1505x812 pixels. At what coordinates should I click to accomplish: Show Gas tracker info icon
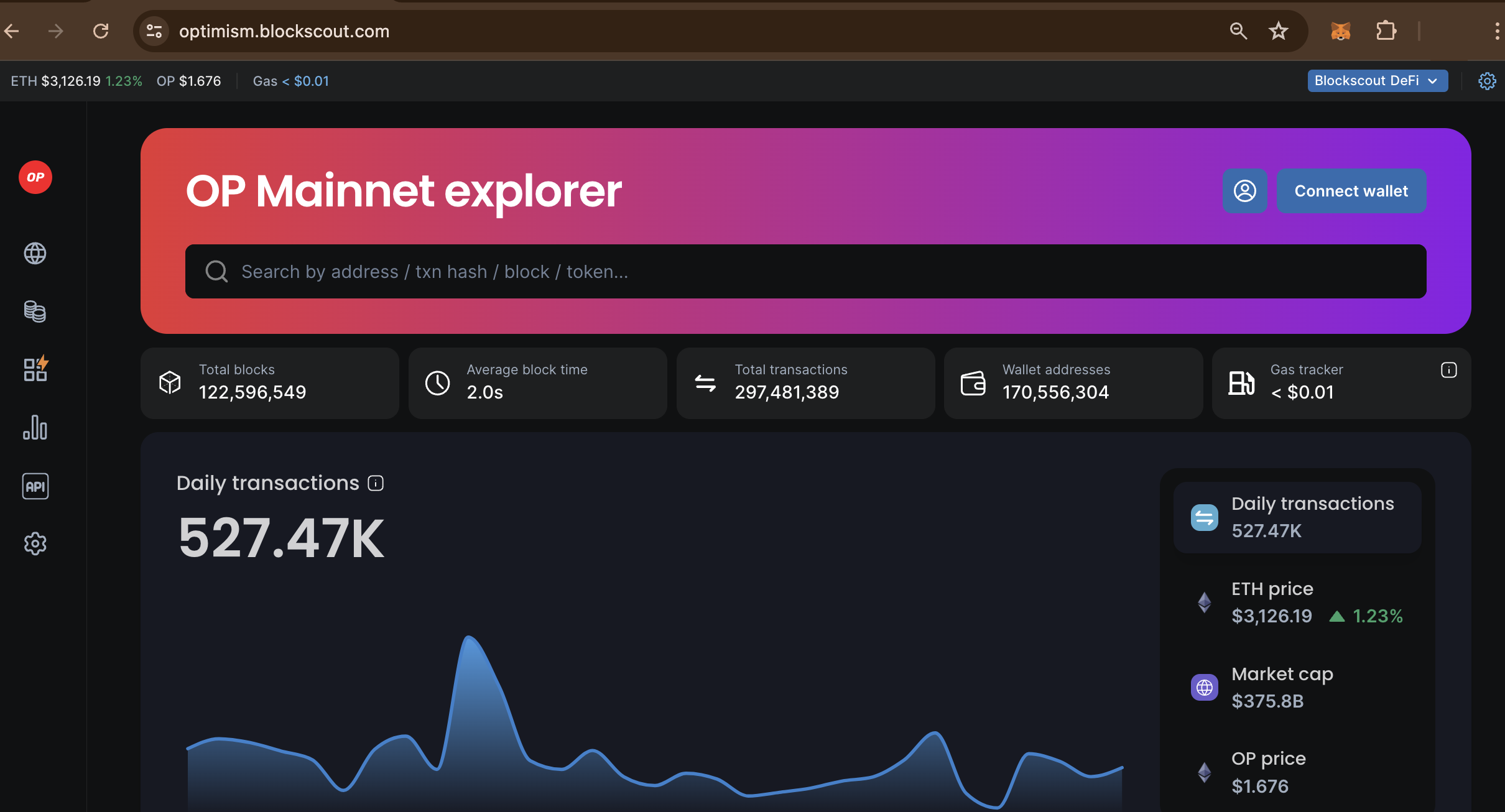point(1448,370)
